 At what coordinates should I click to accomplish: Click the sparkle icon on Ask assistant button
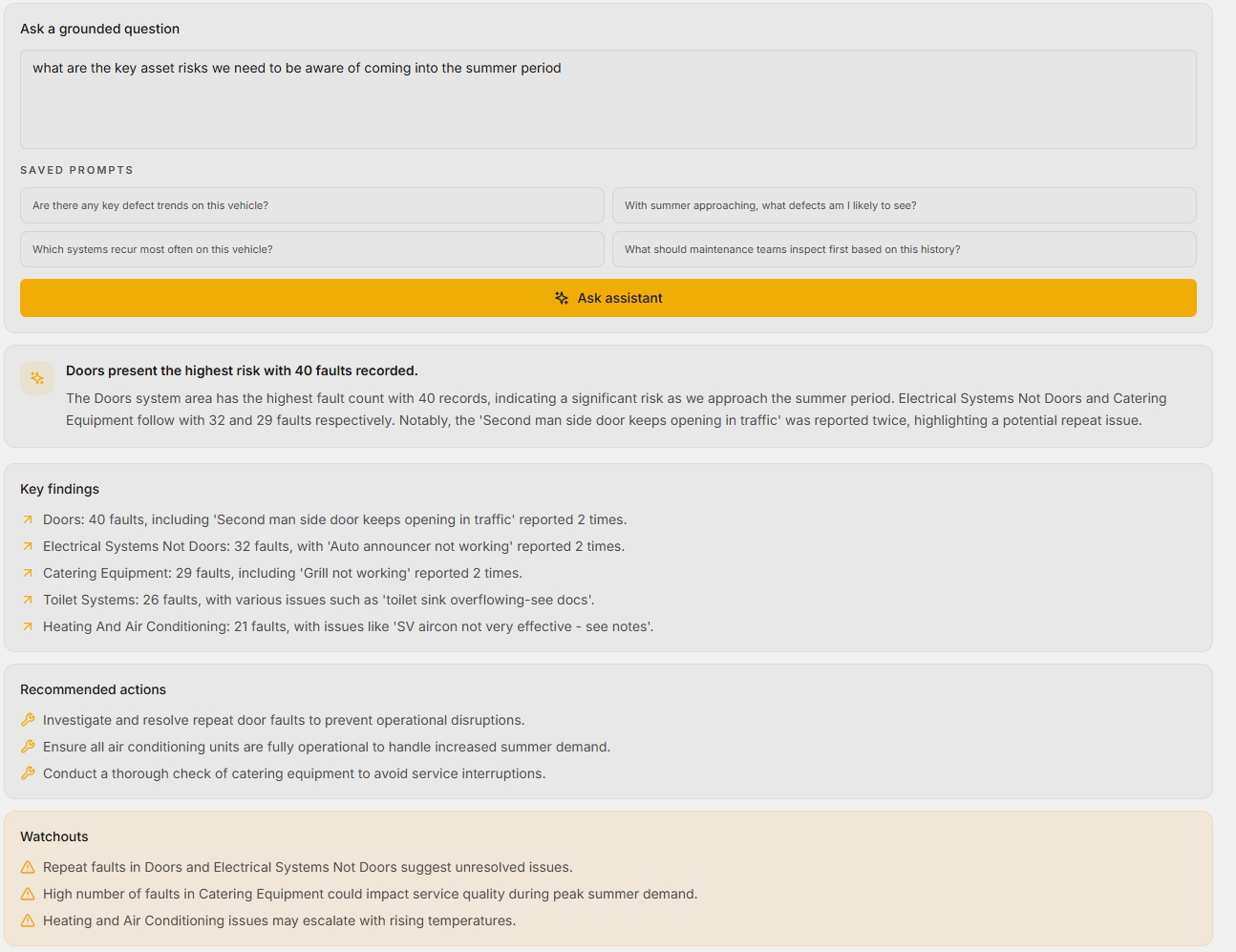(562, 298)
